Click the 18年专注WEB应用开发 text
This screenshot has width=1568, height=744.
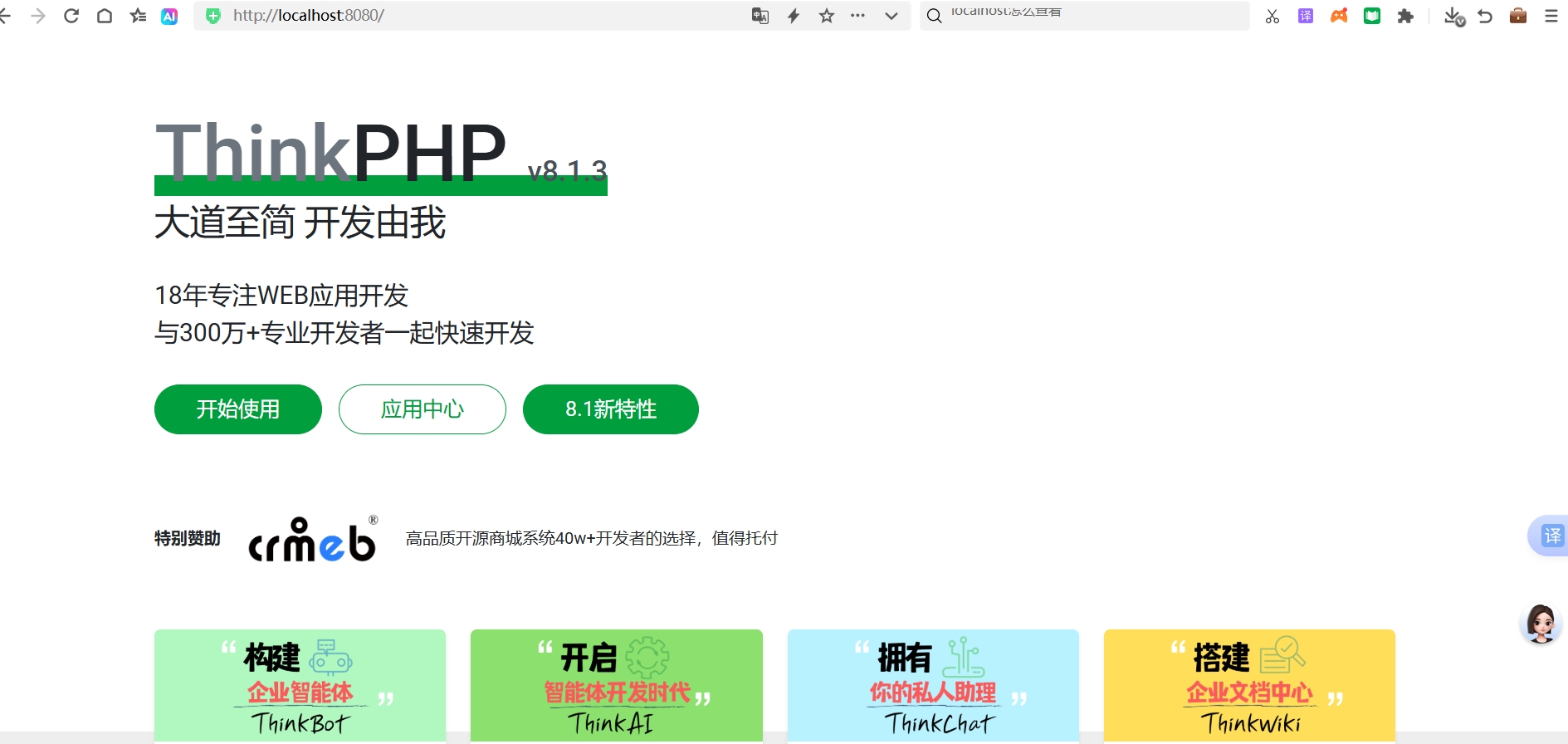[x=281, y=296]
